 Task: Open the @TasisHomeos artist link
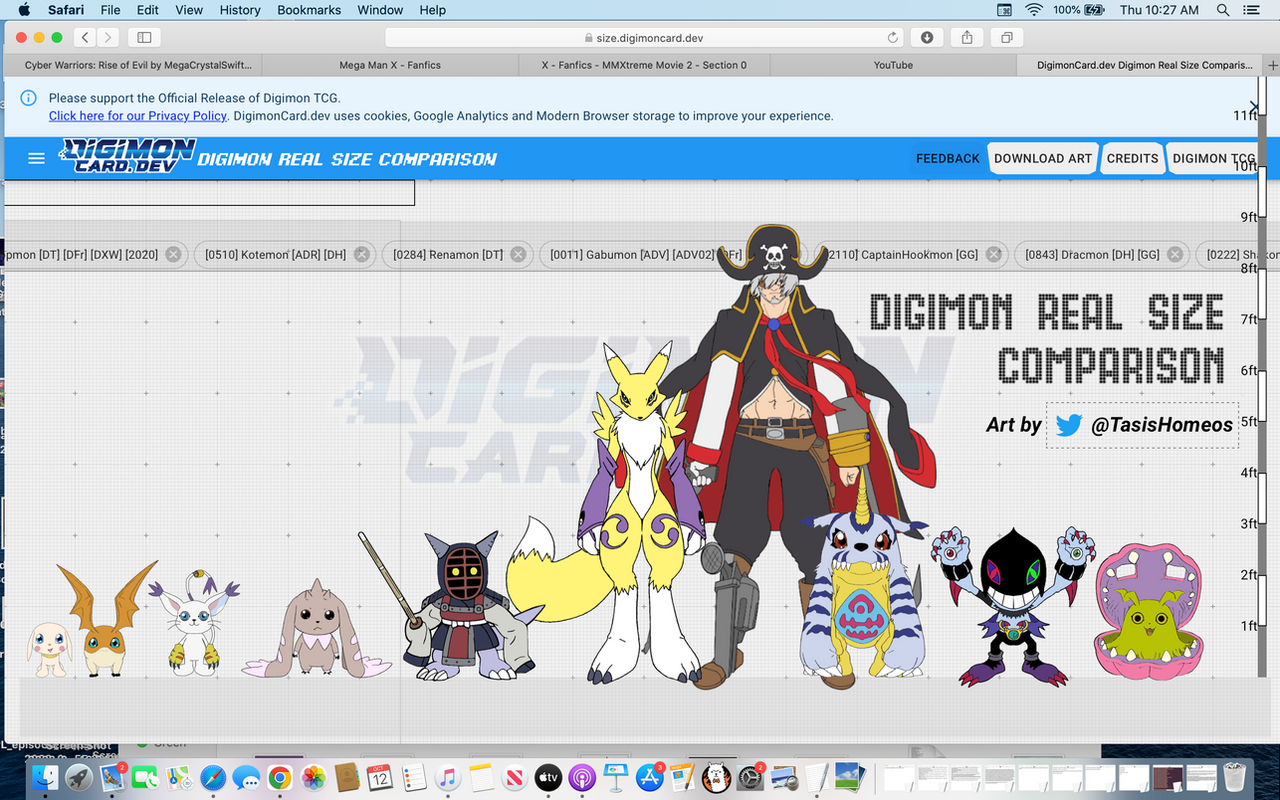1162,425
